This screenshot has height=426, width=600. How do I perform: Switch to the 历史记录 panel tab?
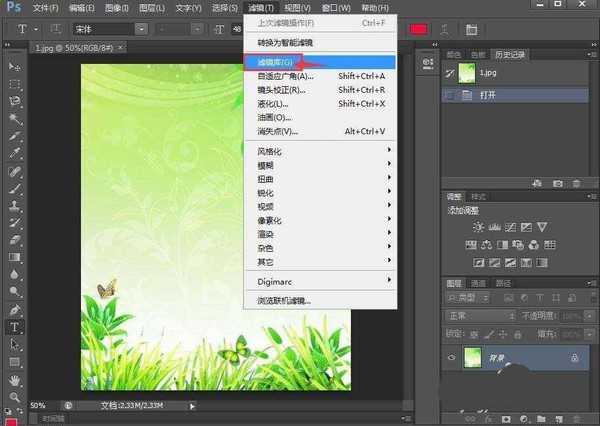pyautogui.click(x=512, y=53)
